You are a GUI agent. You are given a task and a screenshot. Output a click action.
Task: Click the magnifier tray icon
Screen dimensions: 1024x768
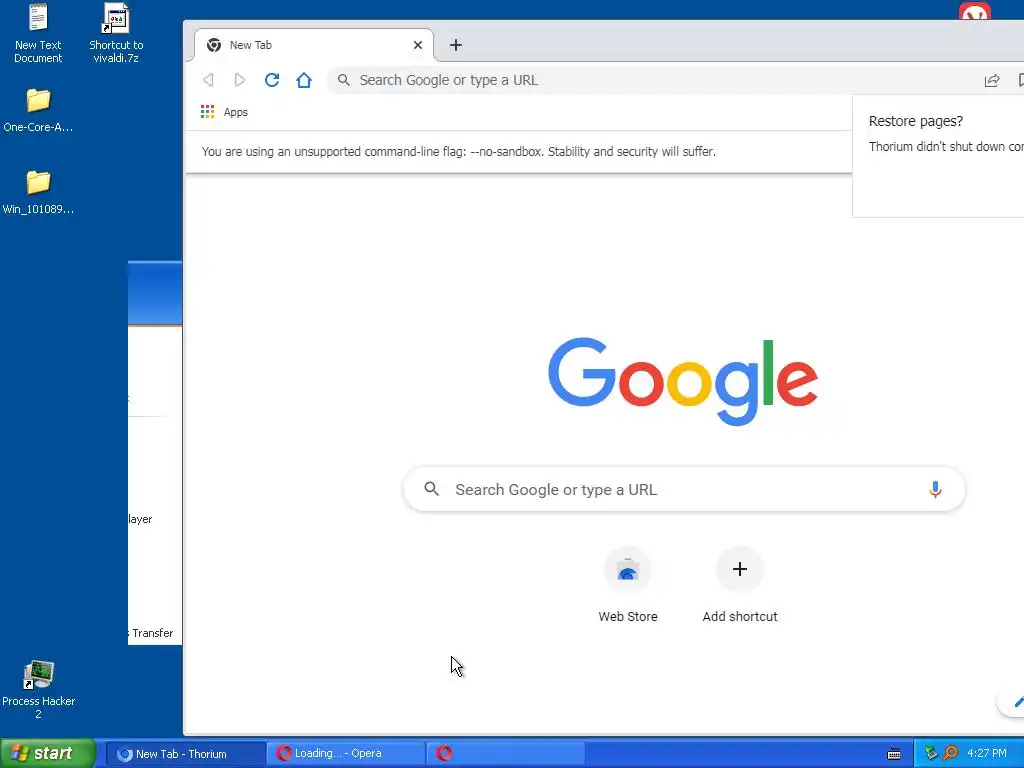950,754
